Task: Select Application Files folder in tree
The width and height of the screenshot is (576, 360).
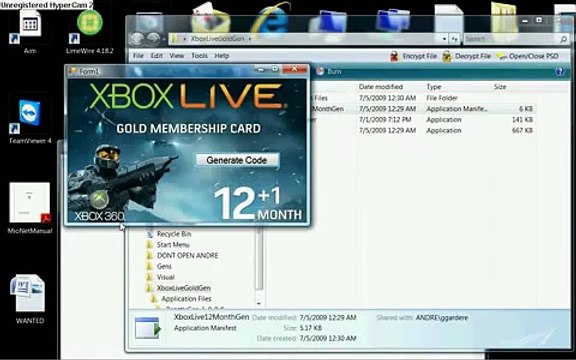Action: (181, 299)
